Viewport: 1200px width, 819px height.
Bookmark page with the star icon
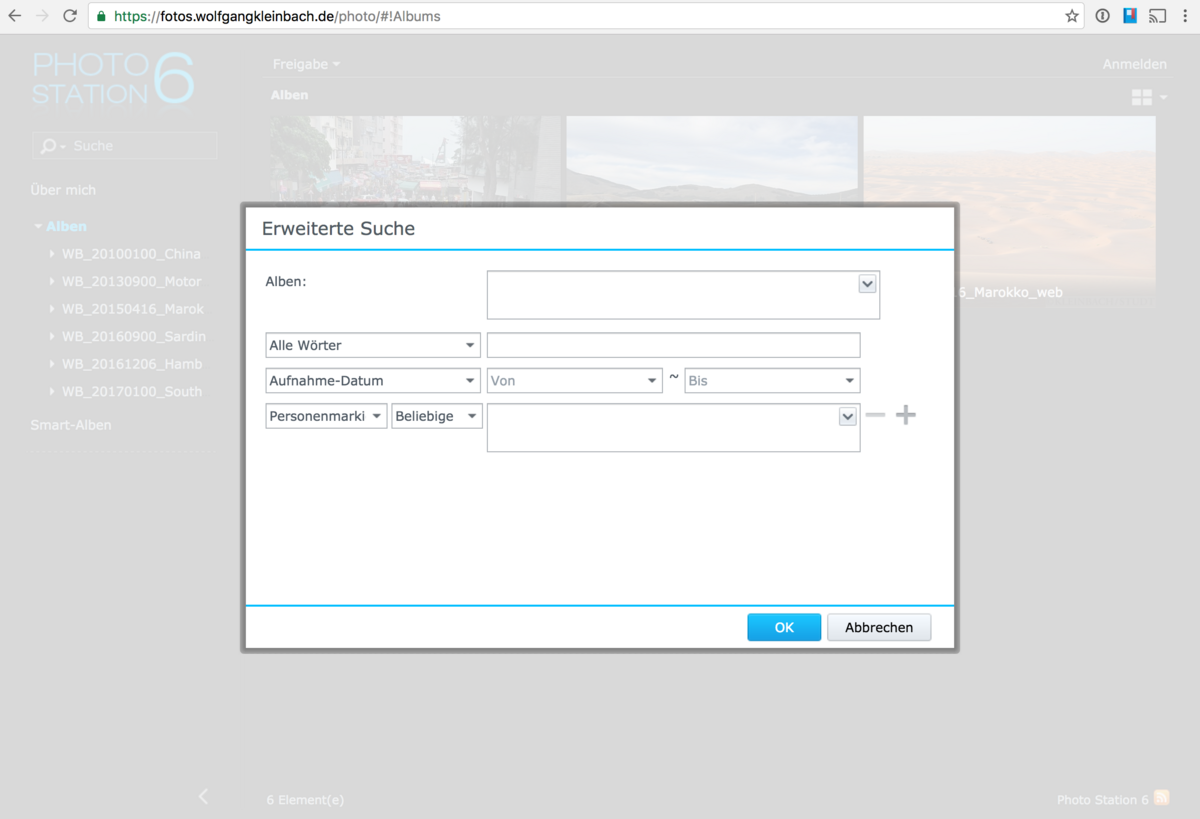coord(1072,16)
